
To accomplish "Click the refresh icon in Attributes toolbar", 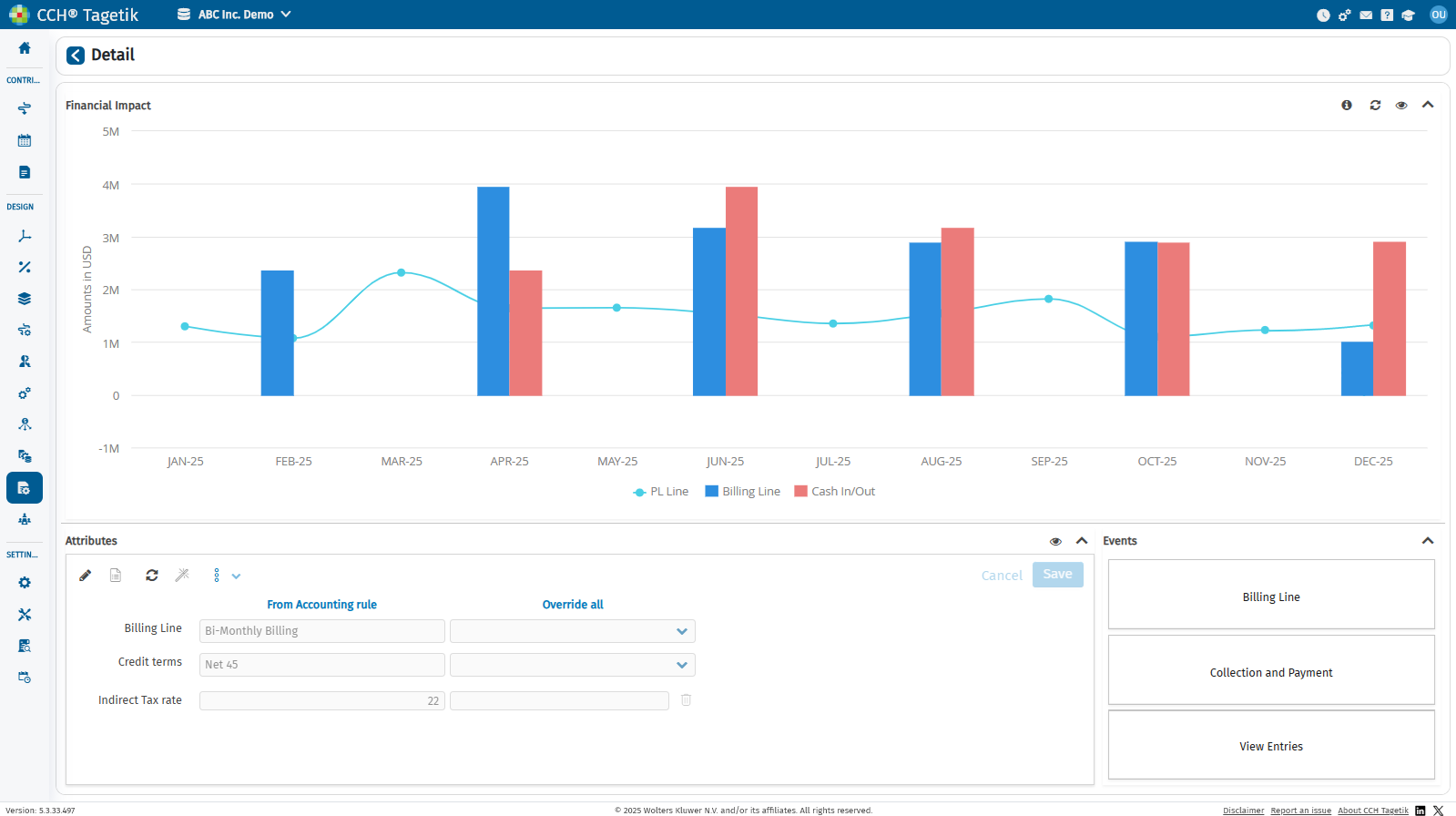I will tap(152, 576).
